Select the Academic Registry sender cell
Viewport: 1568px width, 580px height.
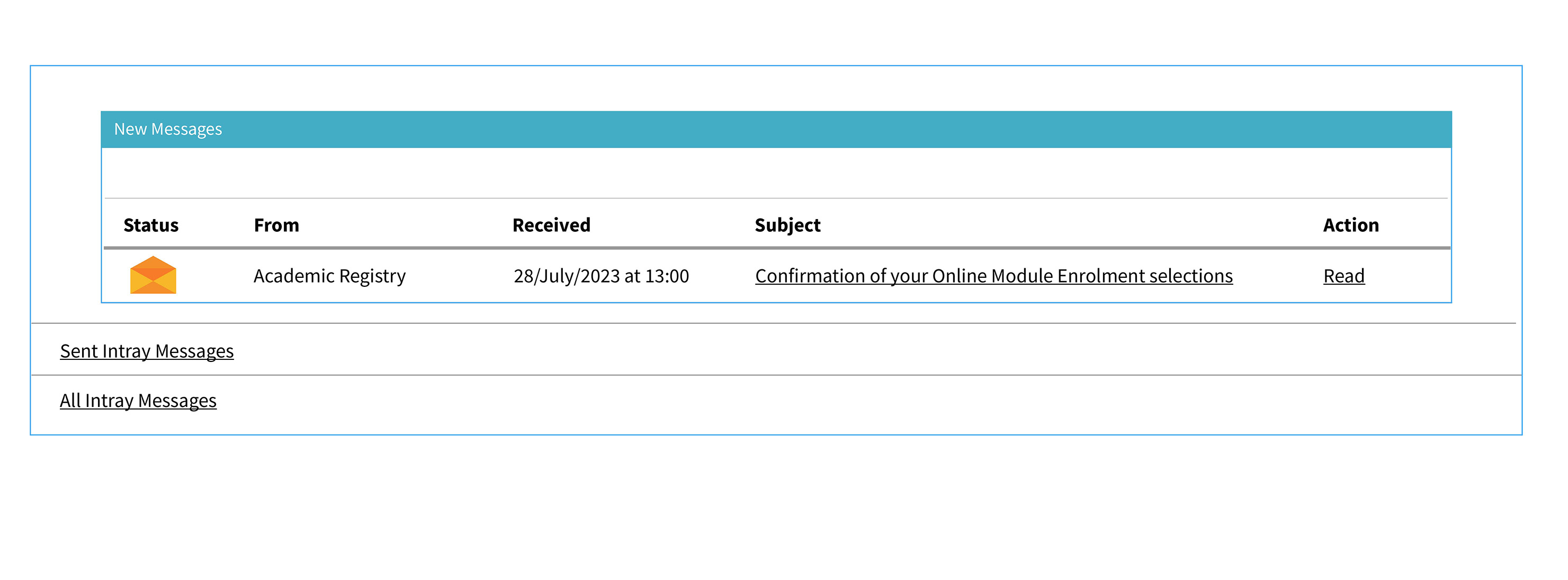[329, 276]
